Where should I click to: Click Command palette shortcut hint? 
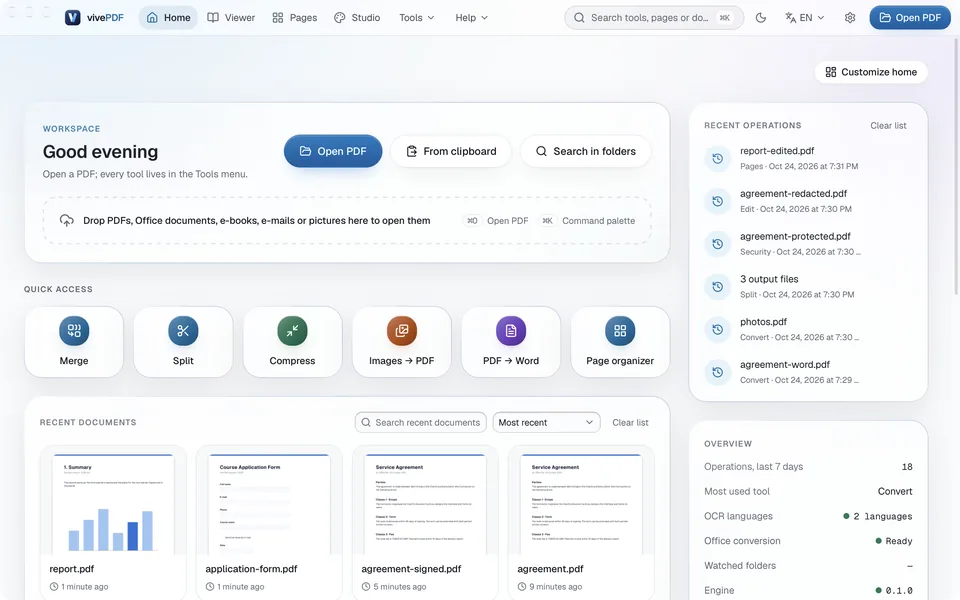pyautogui.click(x=588, y=220)
